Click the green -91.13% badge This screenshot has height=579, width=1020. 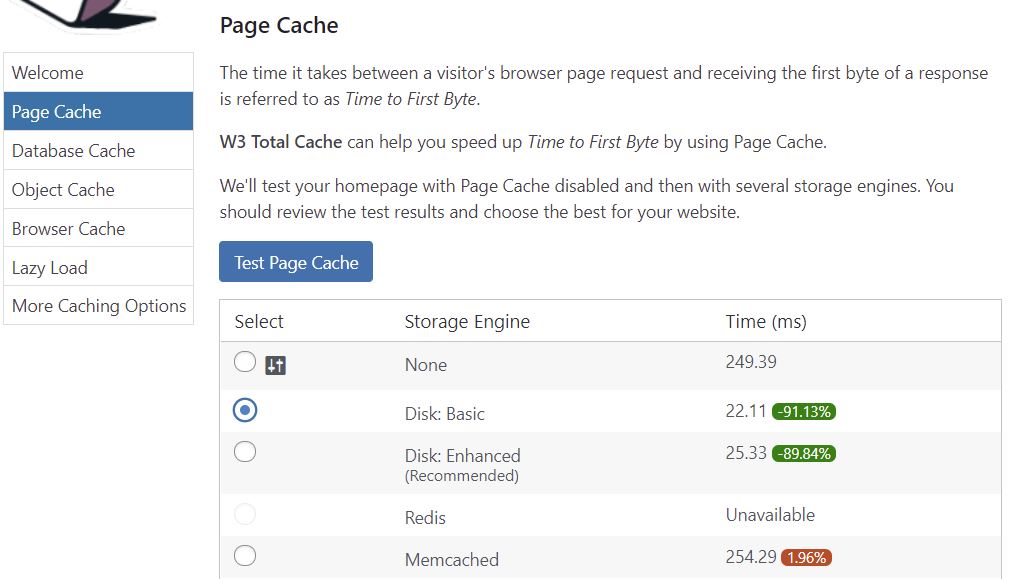coord(803,412)
